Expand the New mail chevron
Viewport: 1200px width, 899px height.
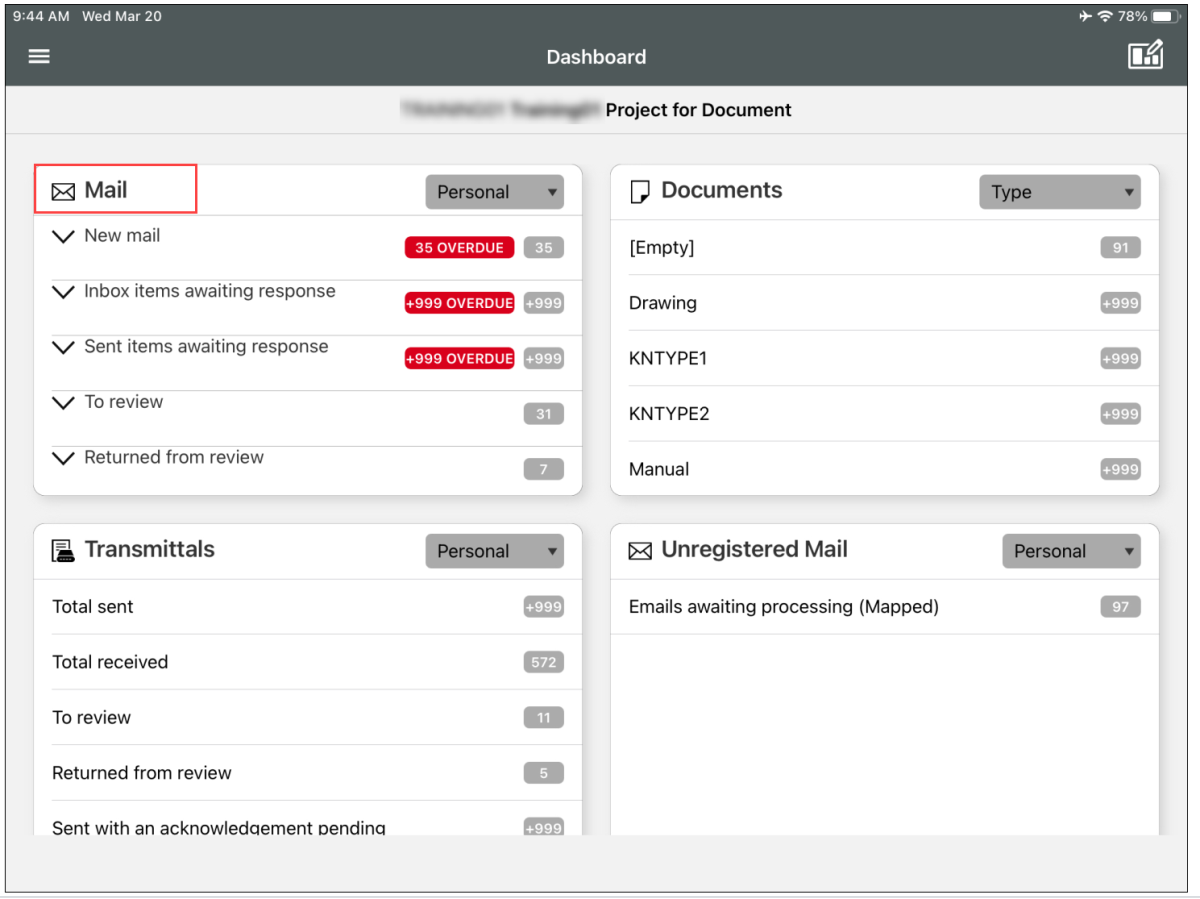[63, 237]
